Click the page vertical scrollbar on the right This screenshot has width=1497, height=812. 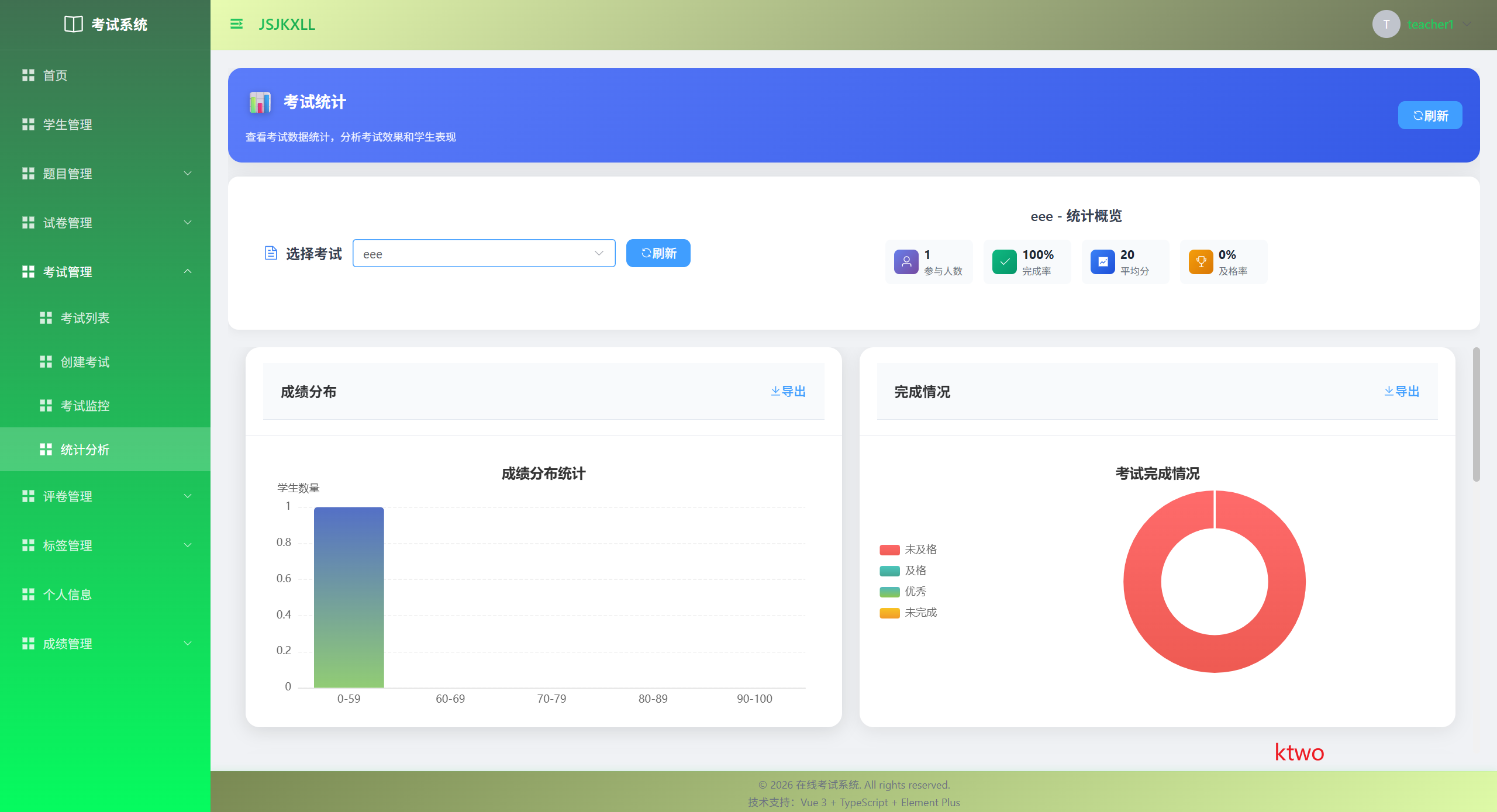[x=1476, y=415]
